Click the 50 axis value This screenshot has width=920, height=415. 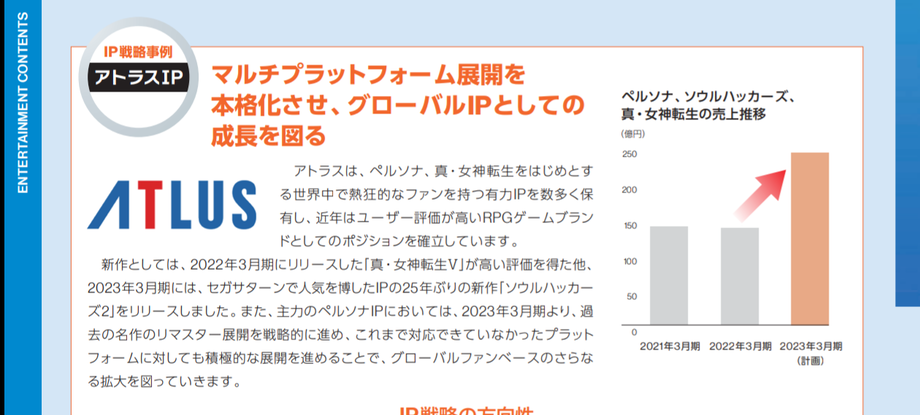coord(632,296)
